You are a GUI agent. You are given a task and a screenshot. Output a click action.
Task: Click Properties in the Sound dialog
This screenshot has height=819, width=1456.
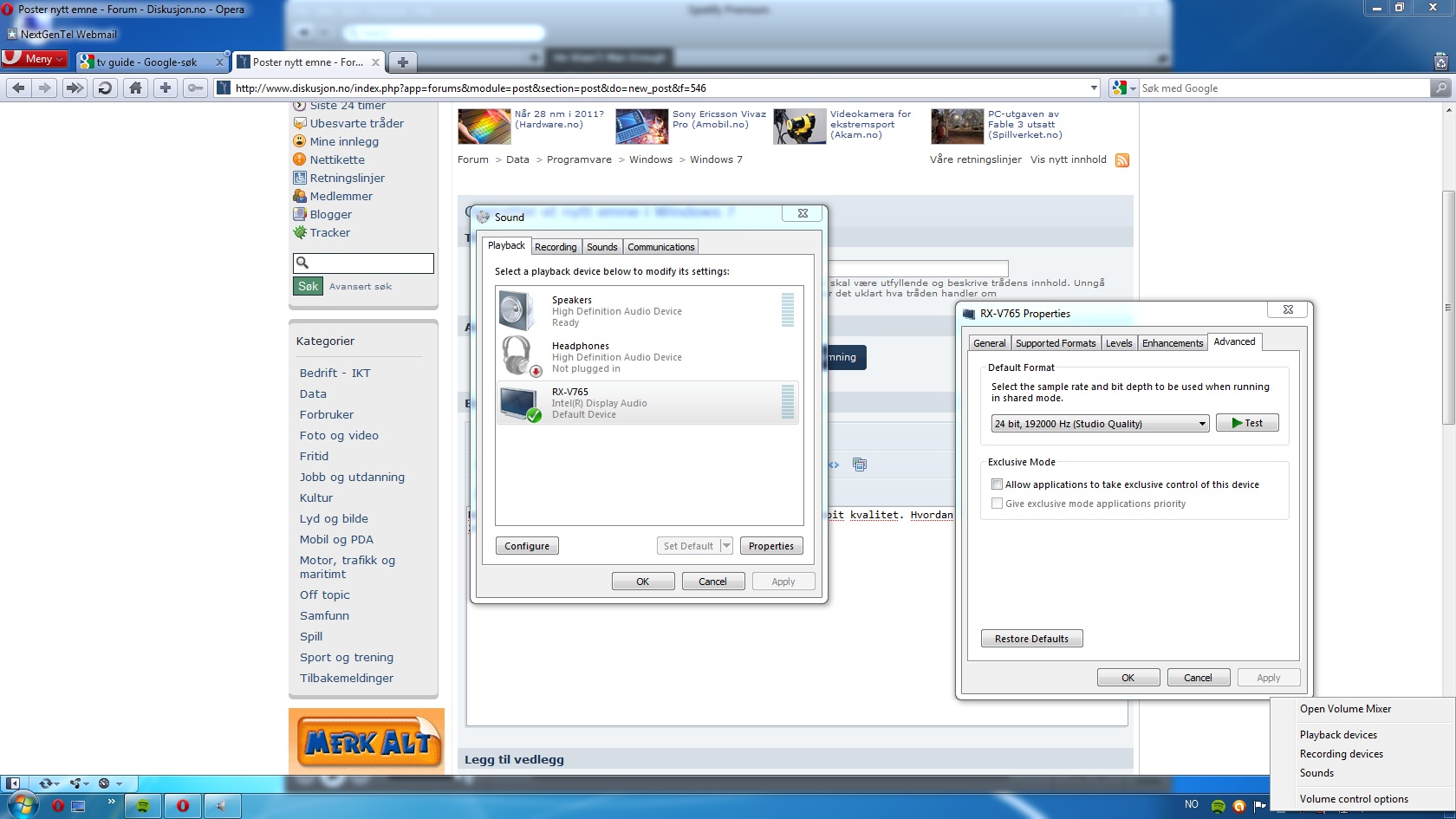pyautogui.click(x=771, y=546)
